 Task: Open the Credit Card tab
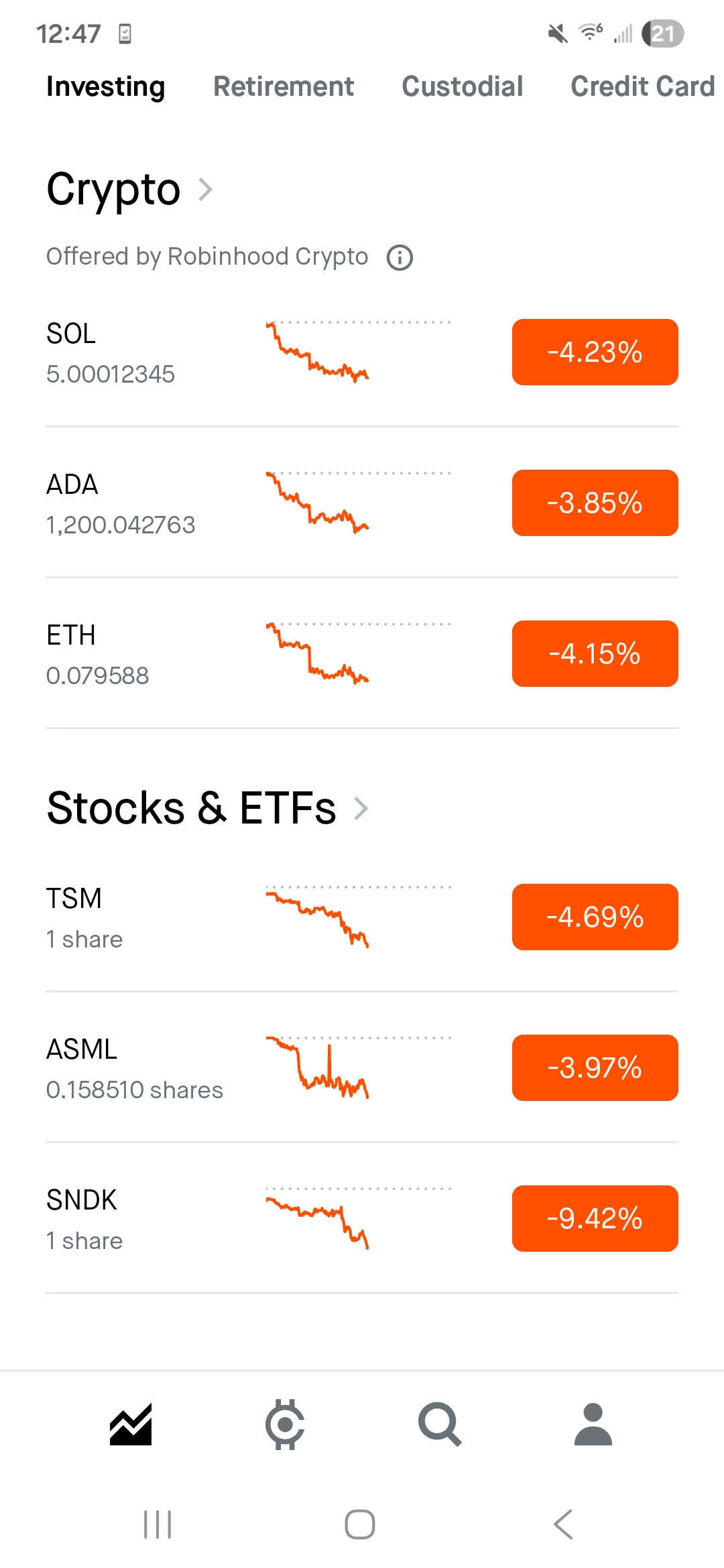(x=642, y=86)
